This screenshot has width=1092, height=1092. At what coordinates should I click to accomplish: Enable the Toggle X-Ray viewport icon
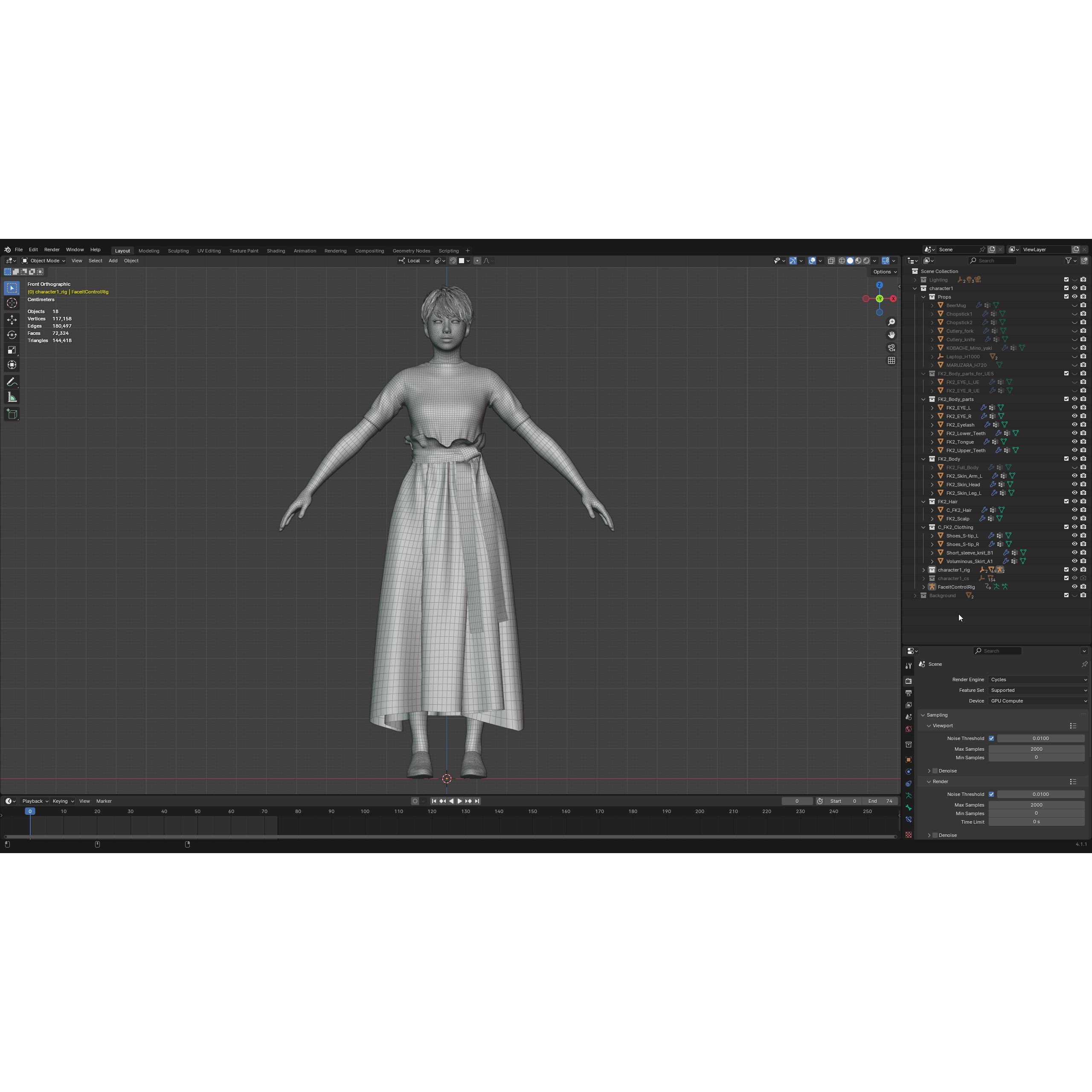coord(831,261)
